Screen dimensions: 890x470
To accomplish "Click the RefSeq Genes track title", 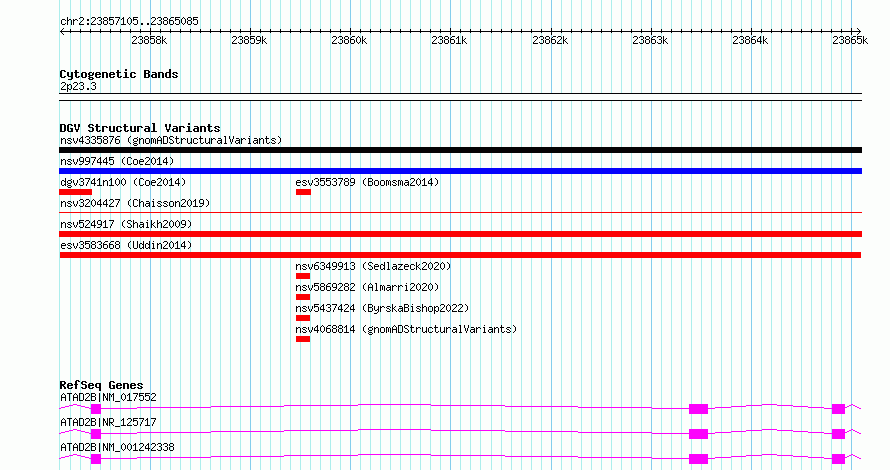I will (101, 385).
